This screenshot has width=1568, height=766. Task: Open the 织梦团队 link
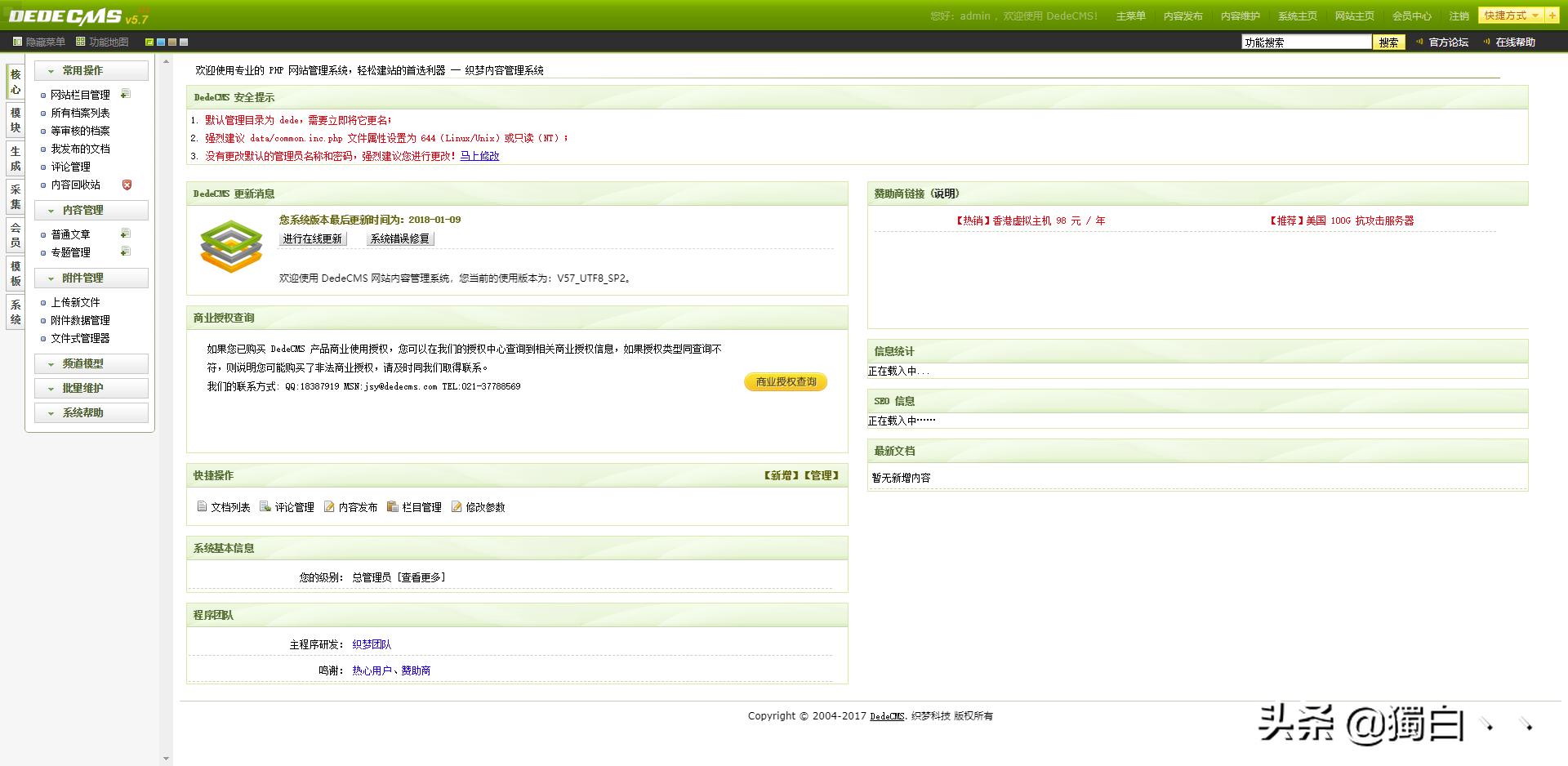(372, 644)
